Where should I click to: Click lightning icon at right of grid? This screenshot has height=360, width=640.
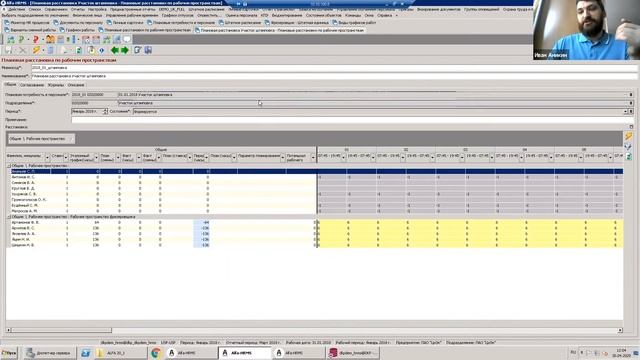coord(628,136)
